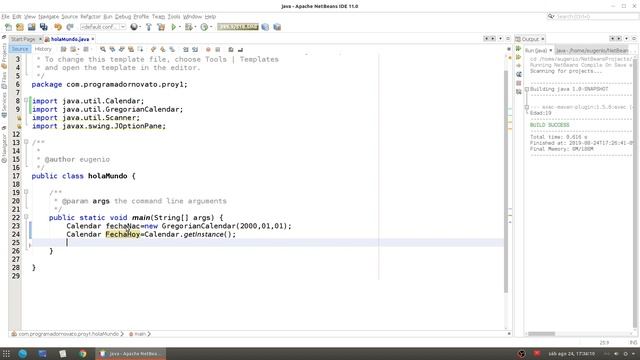This screenshot has height=360, width=640.
Task: Click the first cube icon after memory bar
Action: point(265,27)
